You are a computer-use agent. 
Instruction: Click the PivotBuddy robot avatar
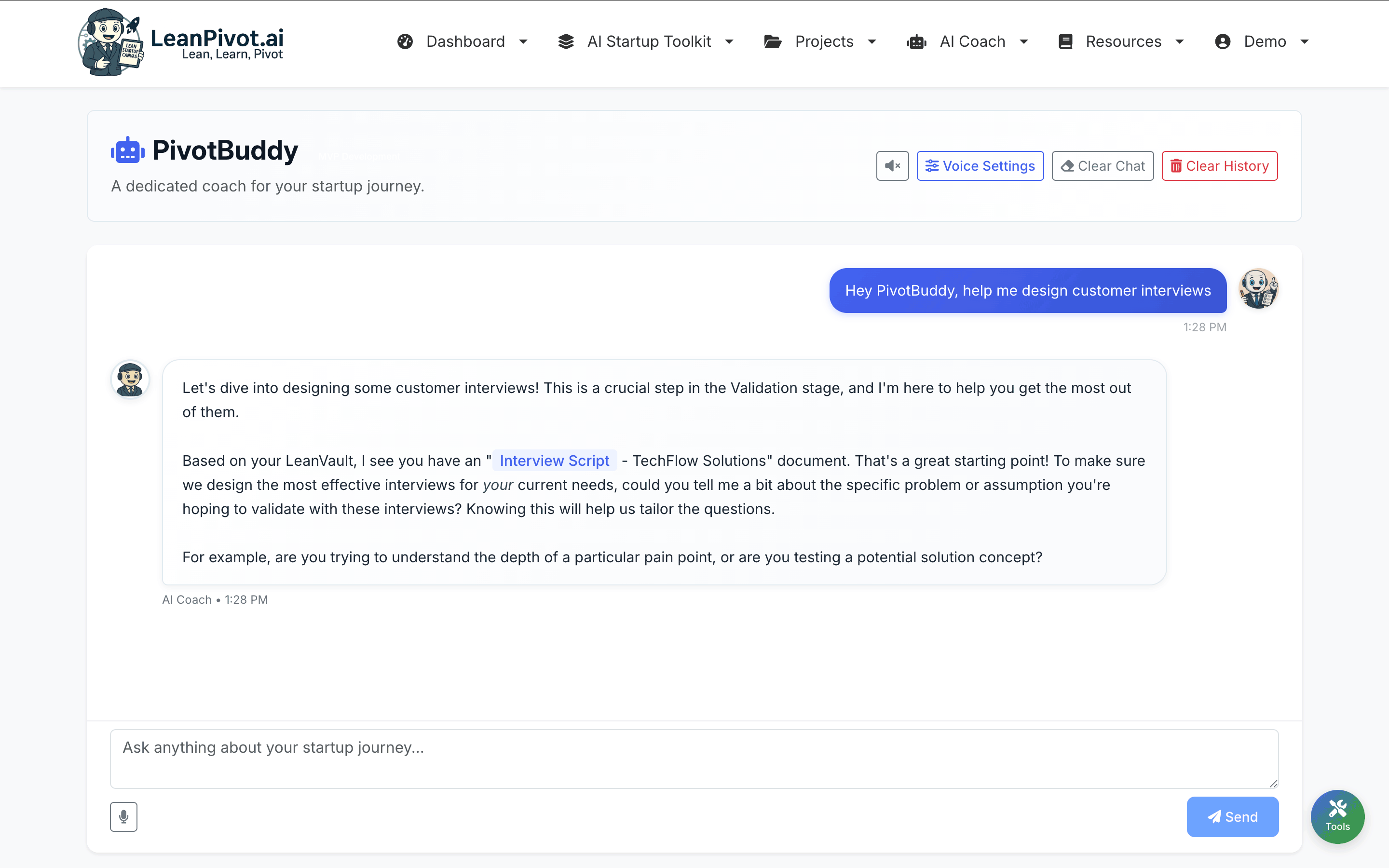127,149
